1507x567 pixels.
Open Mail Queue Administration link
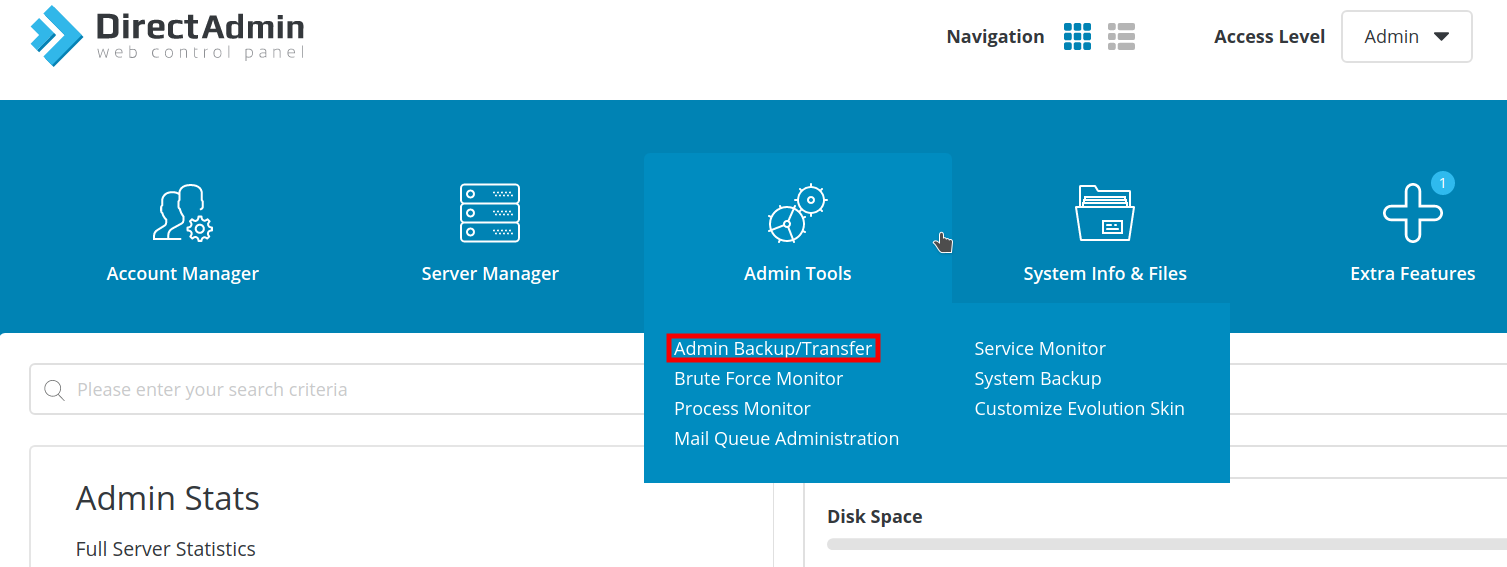click(x=786, y=439)
